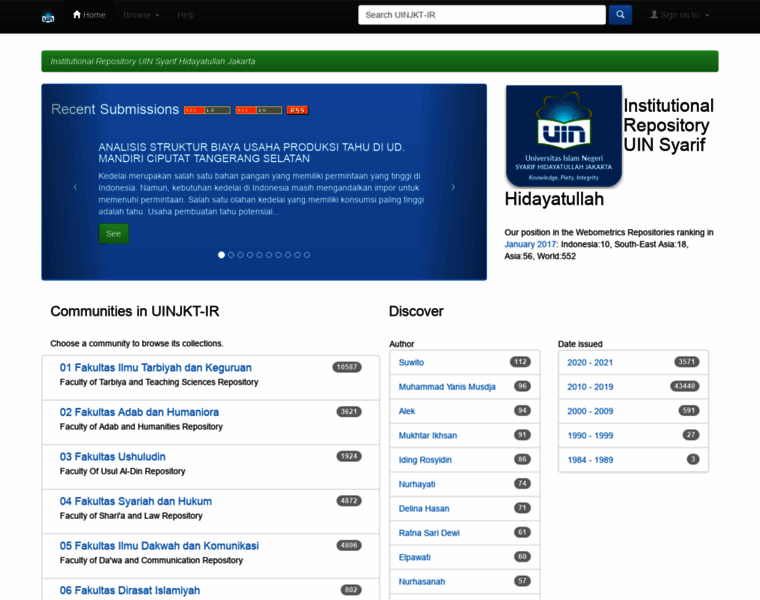Browse items issued 2020 - 2021

click(590, 363)
